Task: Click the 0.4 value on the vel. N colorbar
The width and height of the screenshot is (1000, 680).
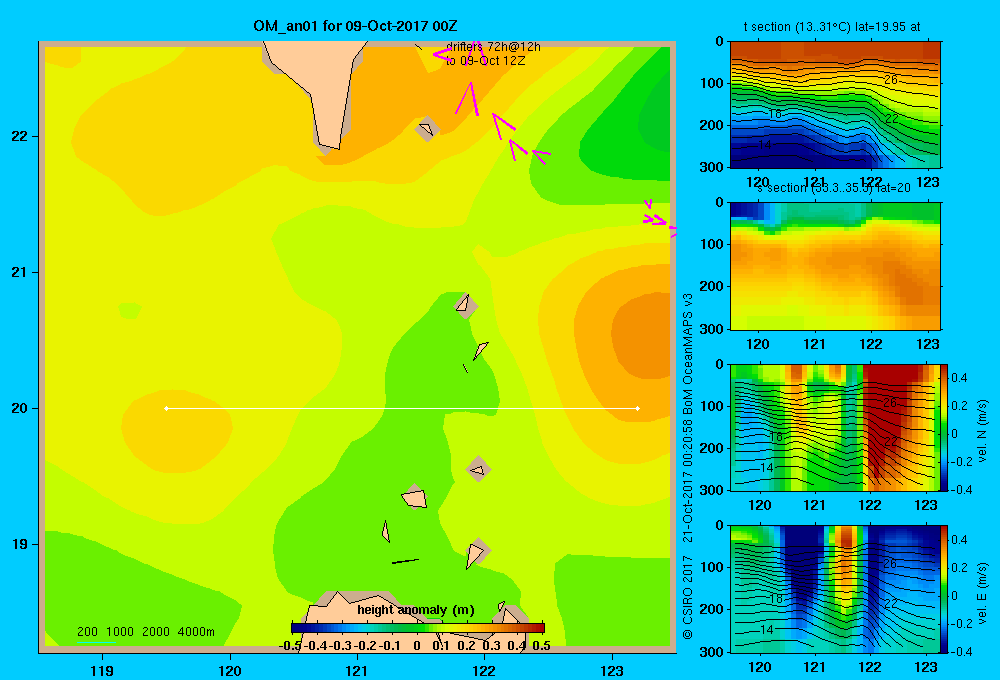Action: (x=959, y=378)
